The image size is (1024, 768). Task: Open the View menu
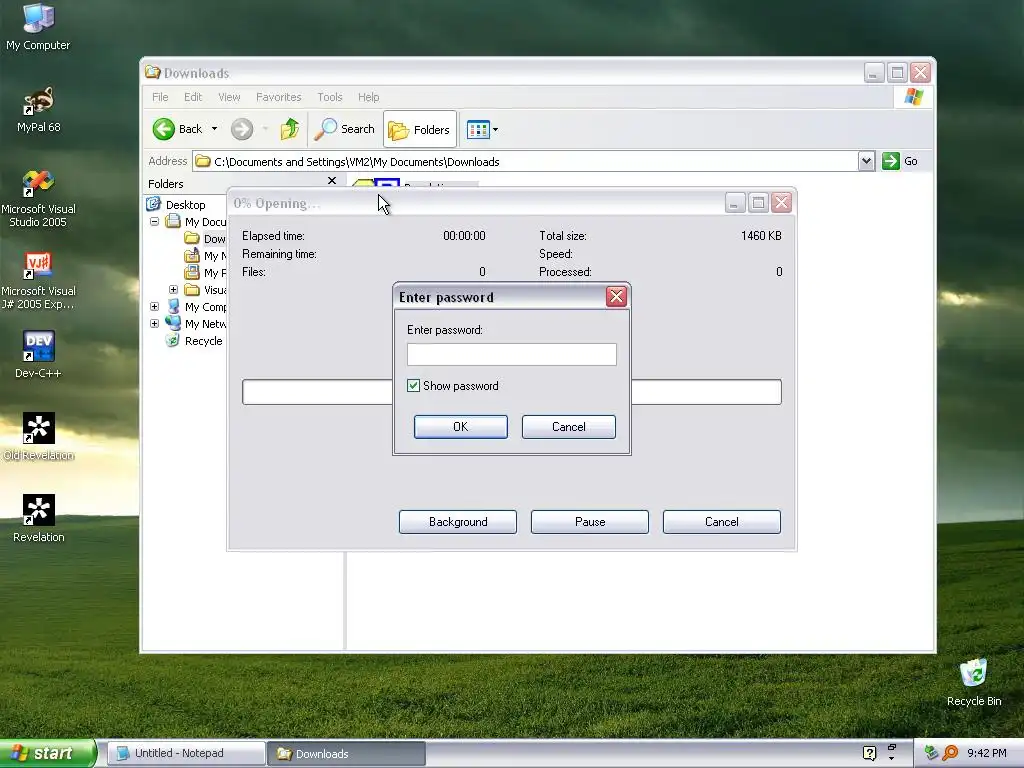229,97
